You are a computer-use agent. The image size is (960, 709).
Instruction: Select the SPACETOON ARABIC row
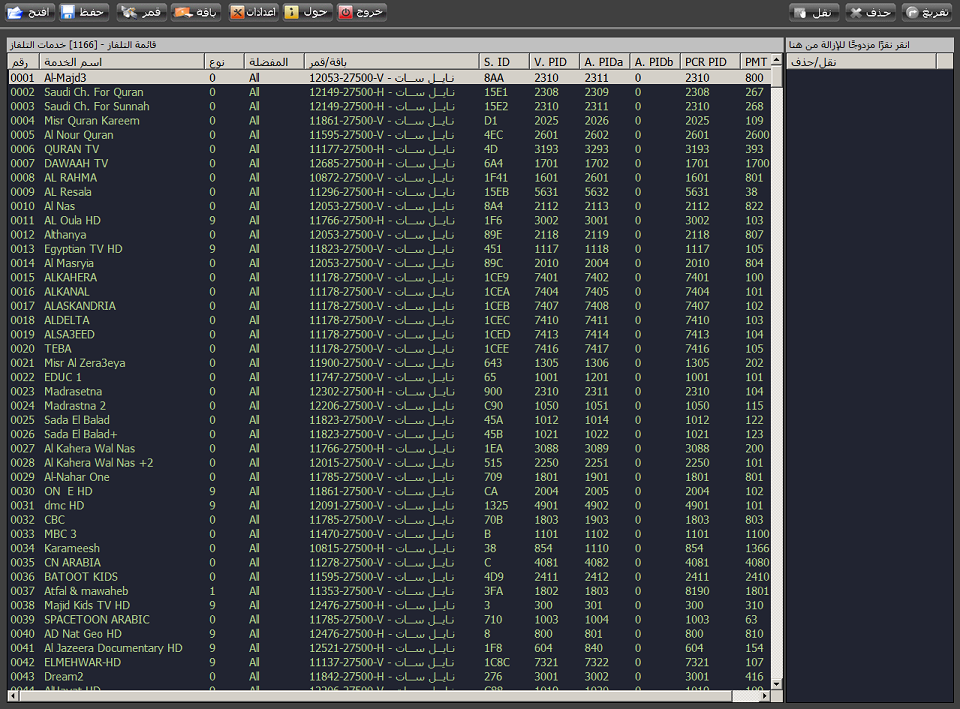pos(389,620)
